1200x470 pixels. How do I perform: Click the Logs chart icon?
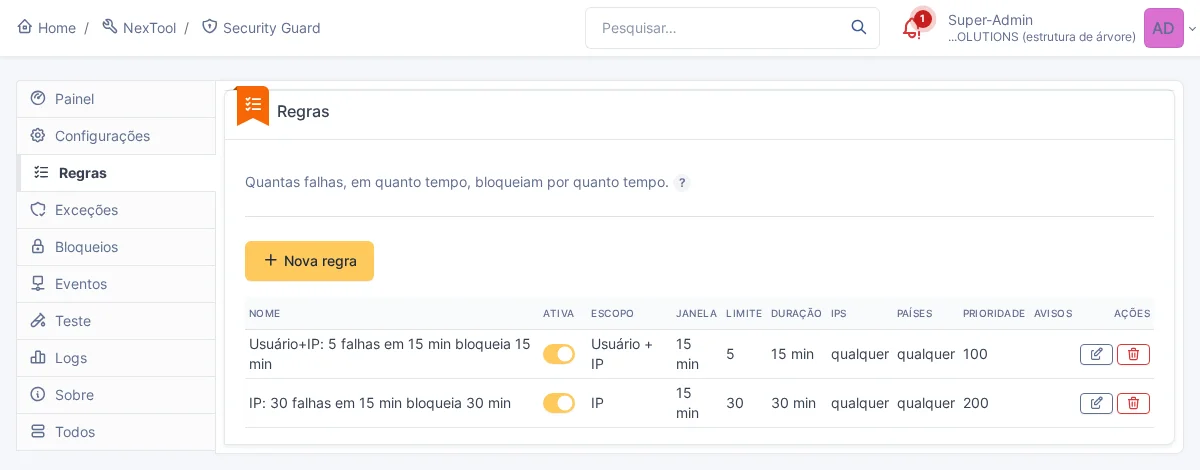38,357
